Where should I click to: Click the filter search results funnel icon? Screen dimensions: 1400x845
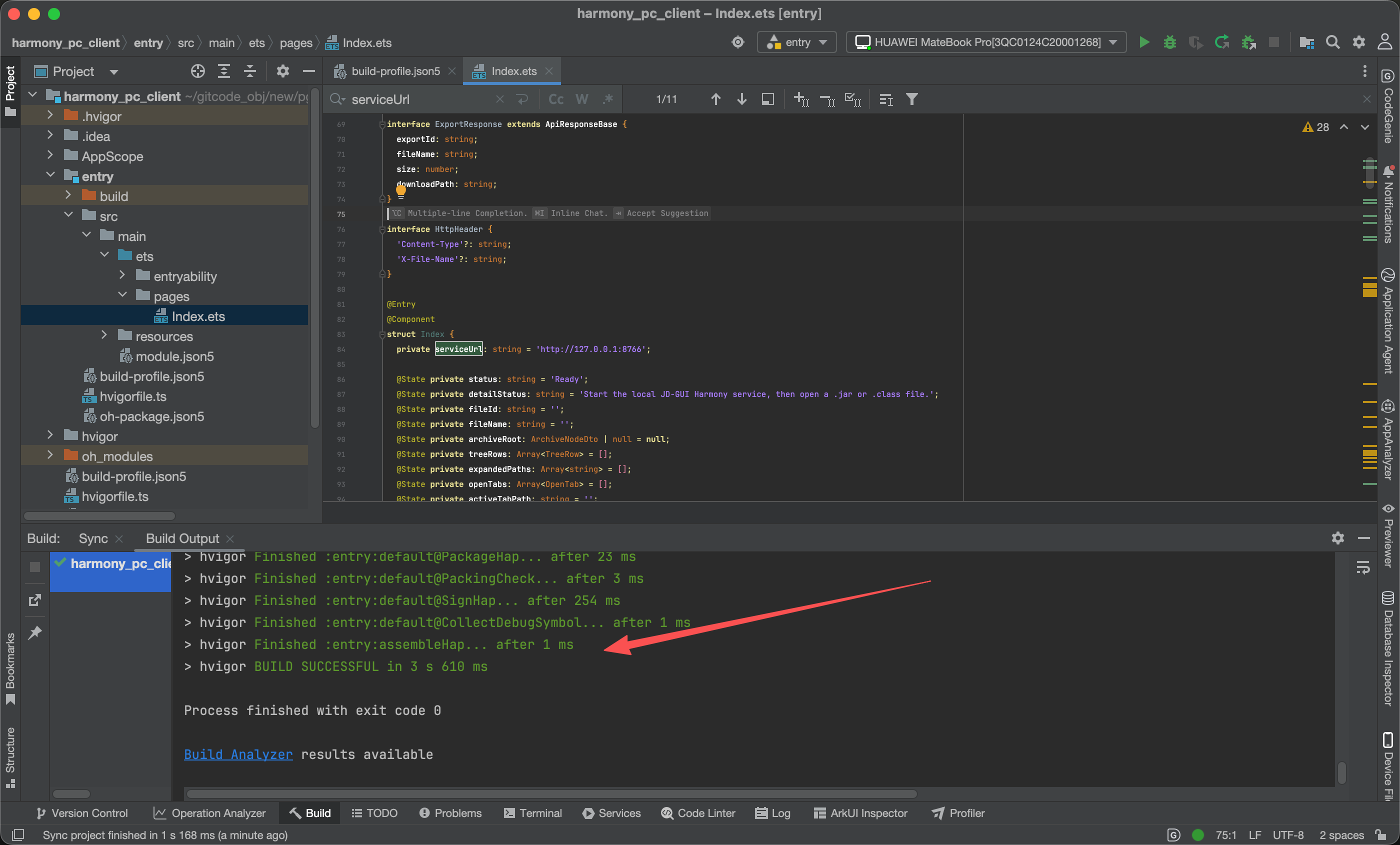(x=911, y=99)
